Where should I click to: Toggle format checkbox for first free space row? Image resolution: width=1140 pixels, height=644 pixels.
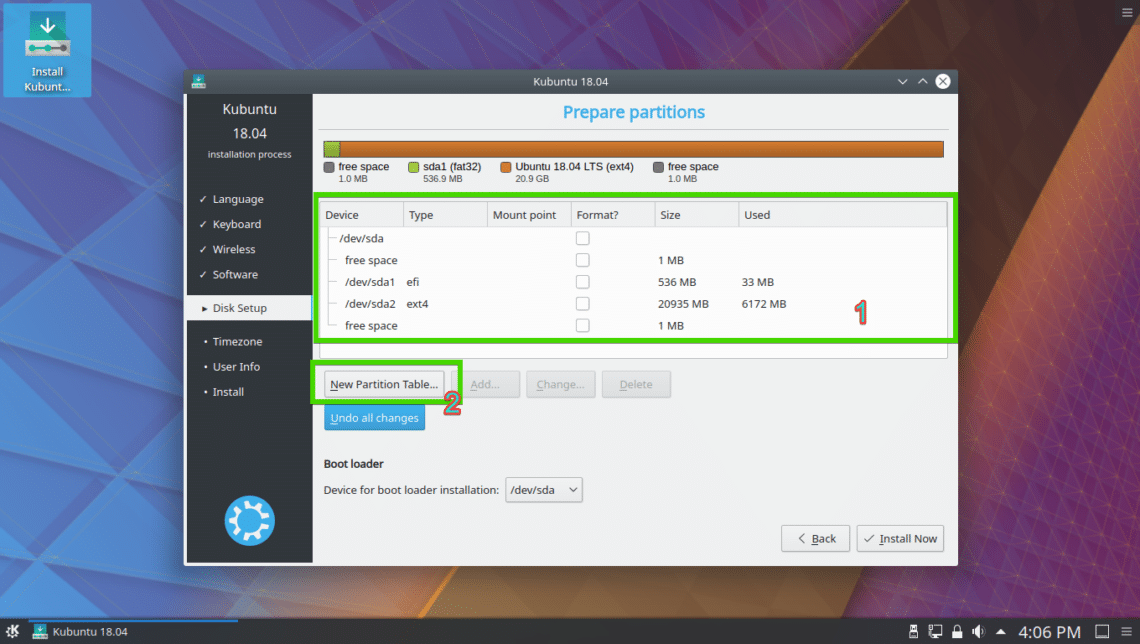coord(582,260)
